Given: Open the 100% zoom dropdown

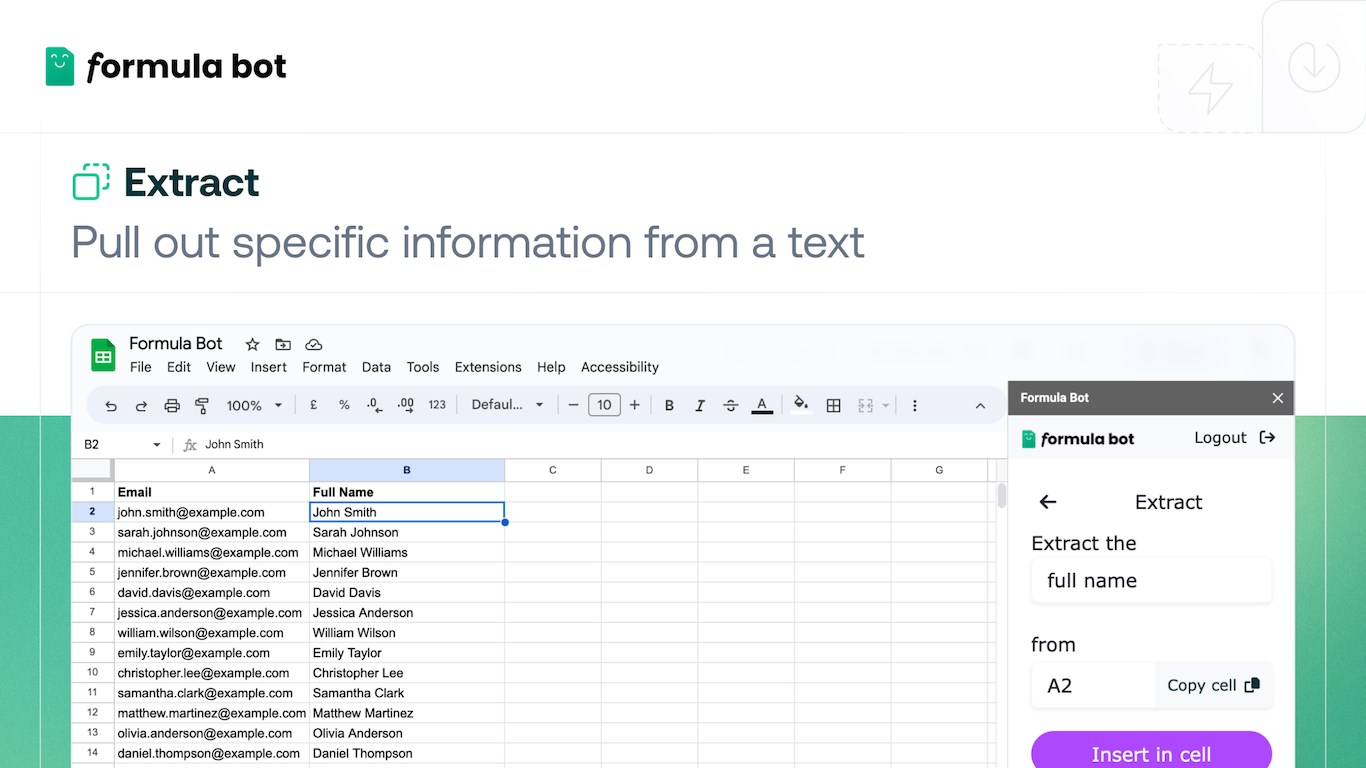Looking at the screenshot, I should click(x=254, y=405).
